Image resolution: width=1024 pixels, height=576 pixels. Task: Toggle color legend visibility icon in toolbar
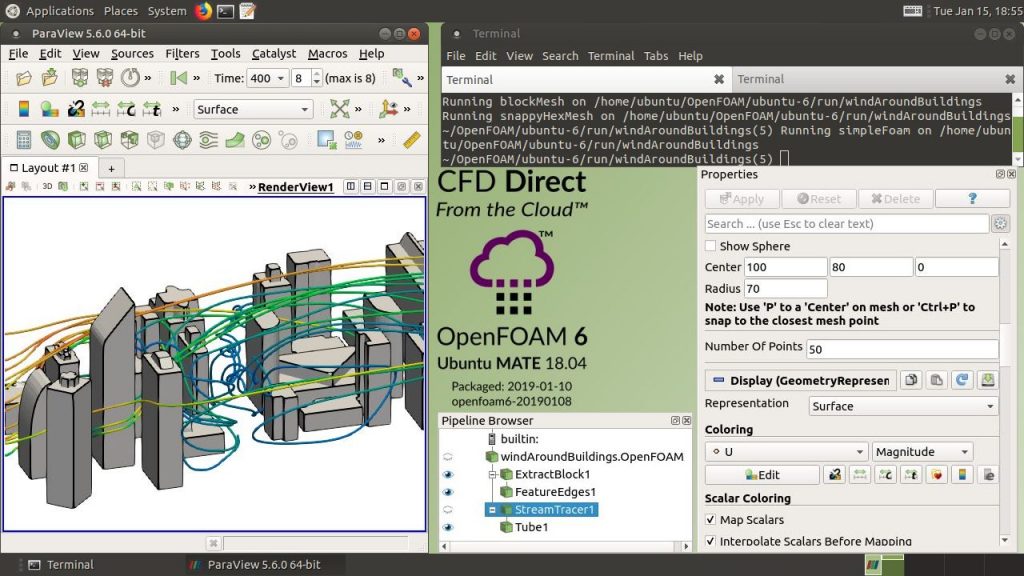(24, 109)
